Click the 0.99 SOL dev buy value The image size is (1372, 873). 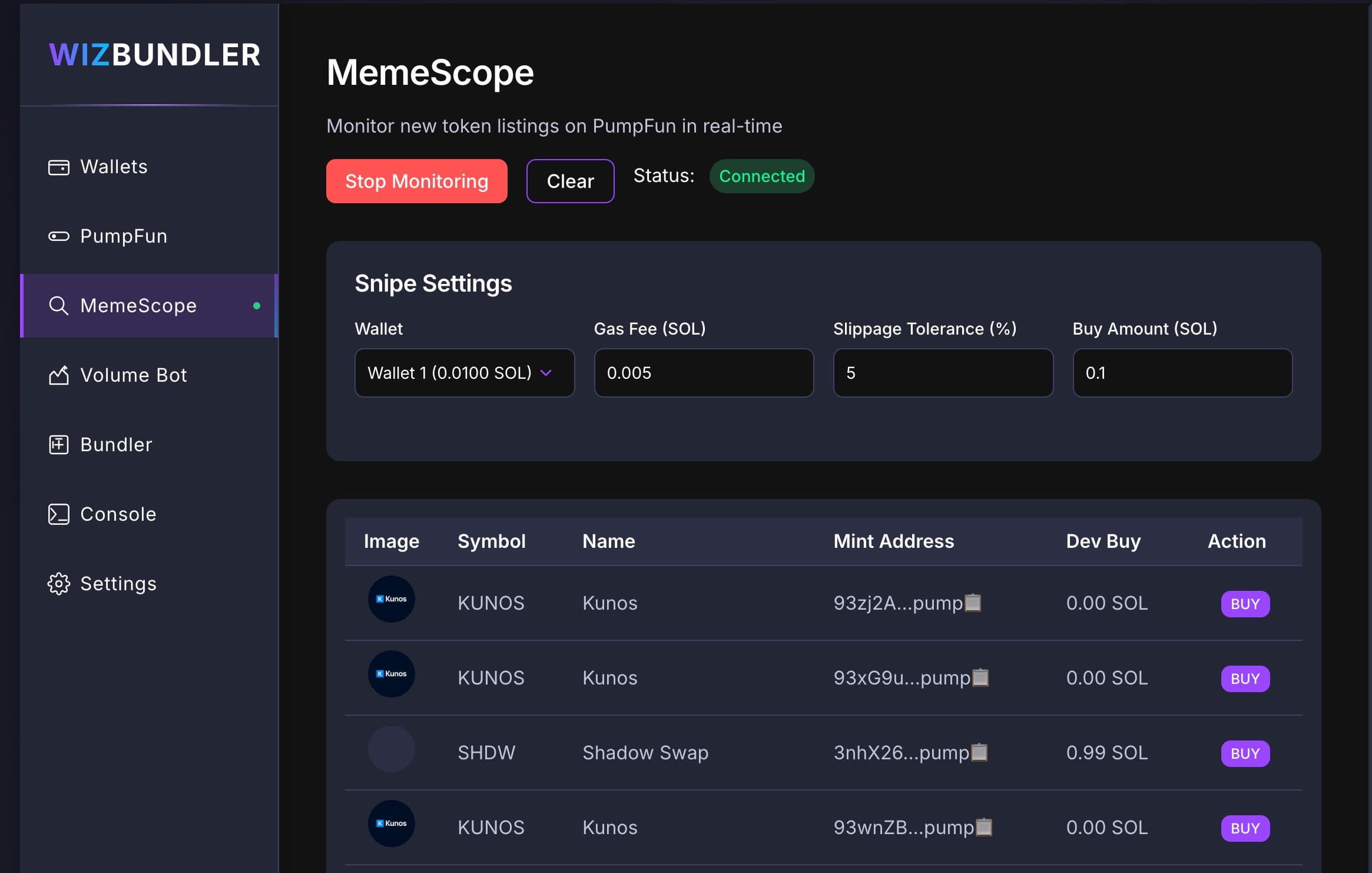(x=1107, y=753)
